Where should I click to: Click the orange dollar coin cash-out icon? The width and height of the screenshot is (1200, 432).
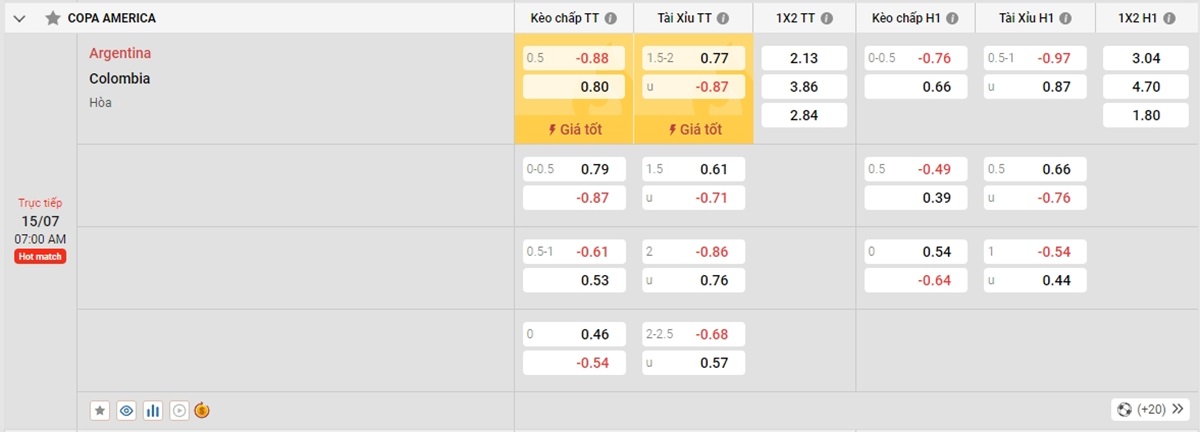[x=202, y=410]
